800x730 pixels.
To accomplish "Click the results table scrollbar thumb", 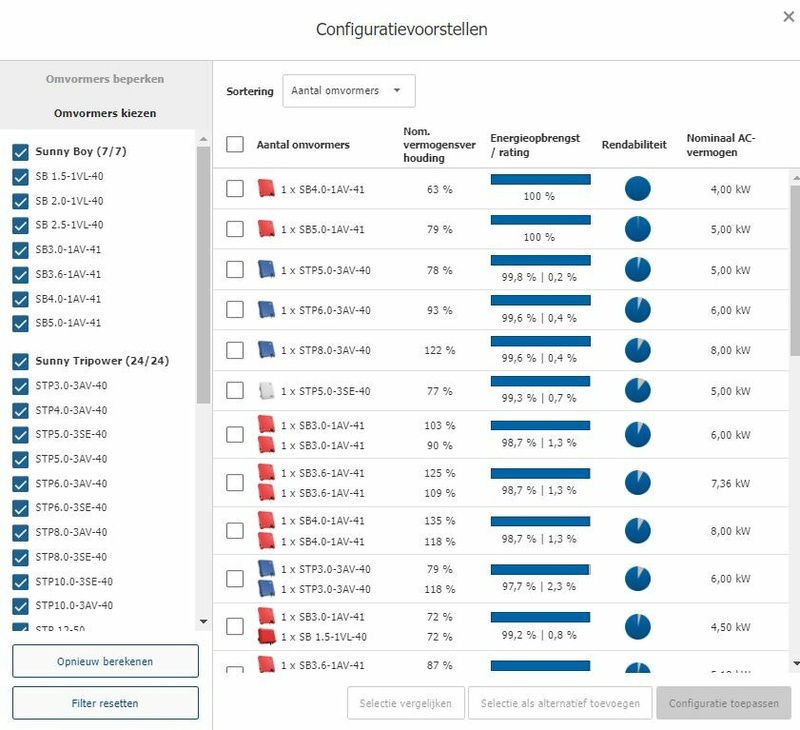I will (795, 270).
